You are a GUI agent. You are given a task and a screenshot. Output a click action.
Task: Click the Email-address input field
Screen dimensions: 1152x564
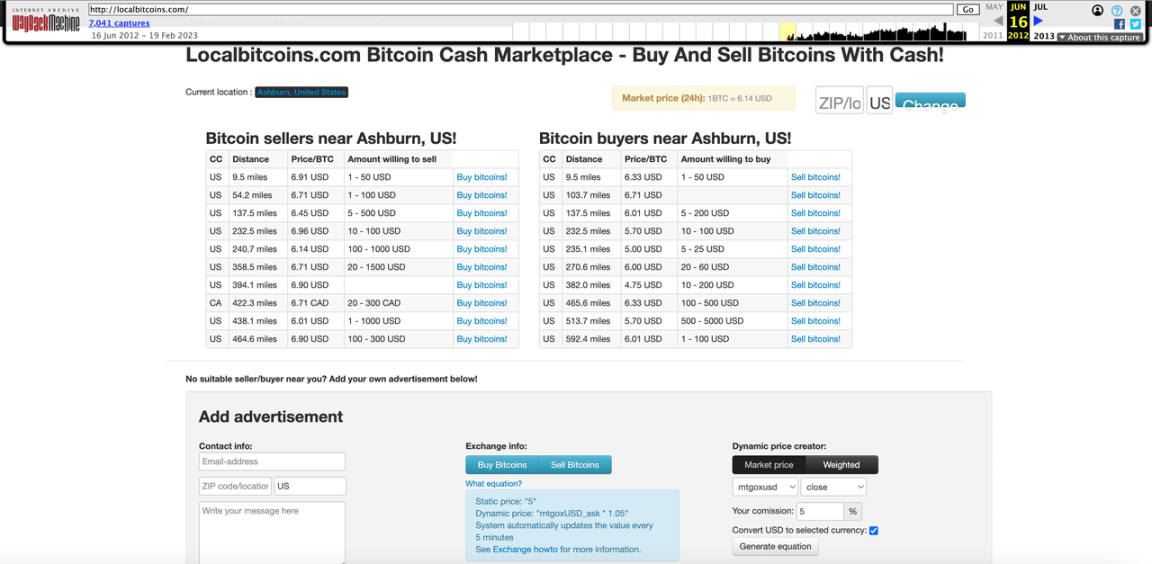[272, 462]
